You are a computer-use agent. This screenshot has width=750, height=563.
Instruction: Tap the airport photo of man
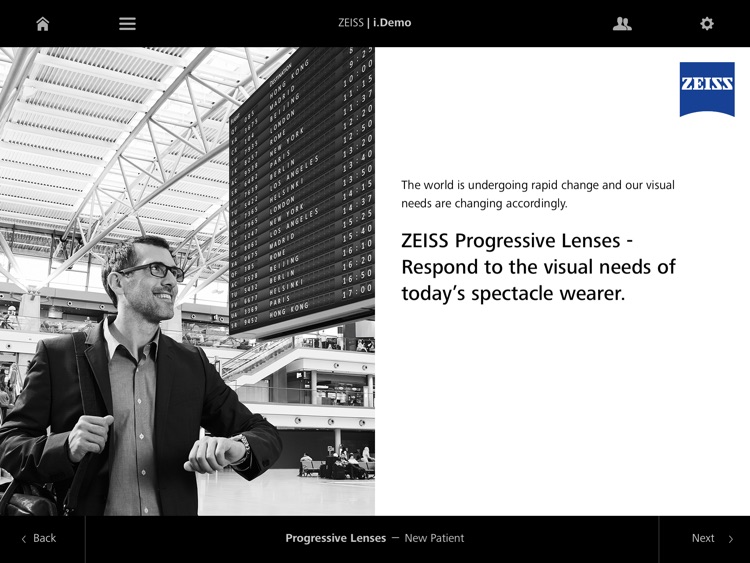coord(187,281)
